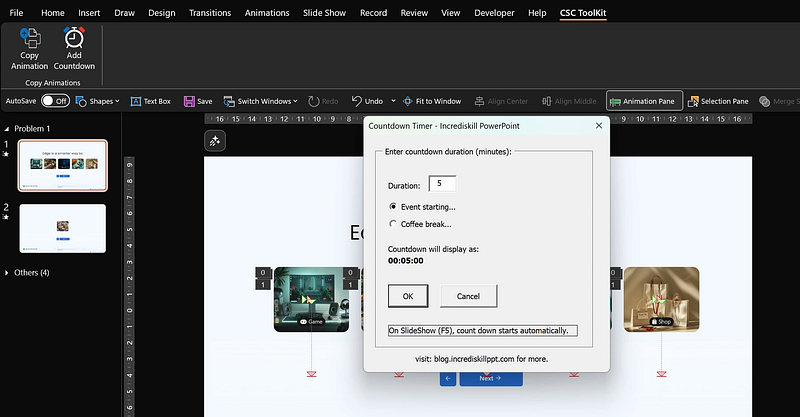This screenshot has width=800, height=417.
Task: Confirm countdown with OK button
Action: click(x=408, y=296)
